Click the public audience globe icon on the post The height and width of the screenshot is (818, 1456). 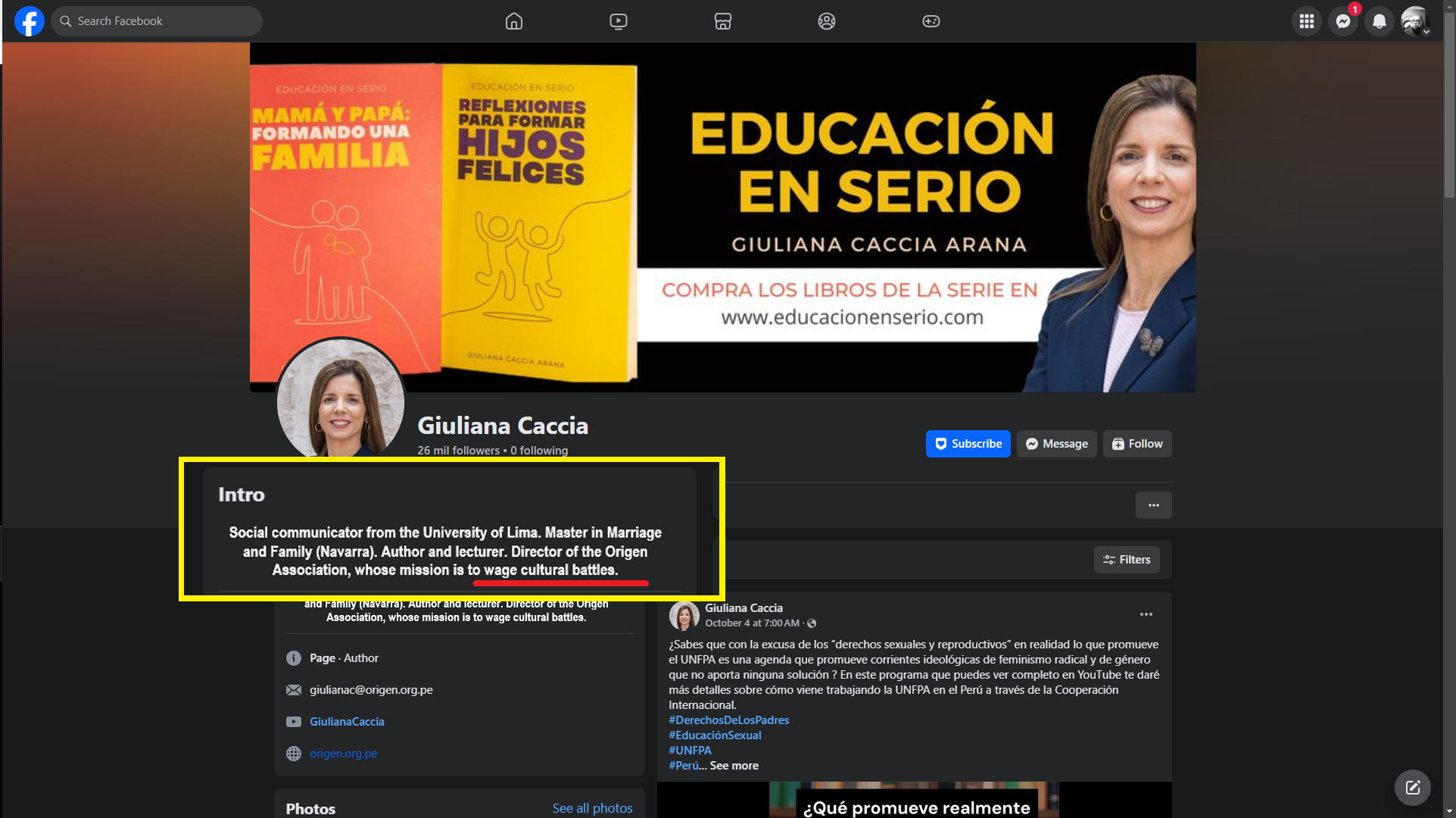(812, 623)
